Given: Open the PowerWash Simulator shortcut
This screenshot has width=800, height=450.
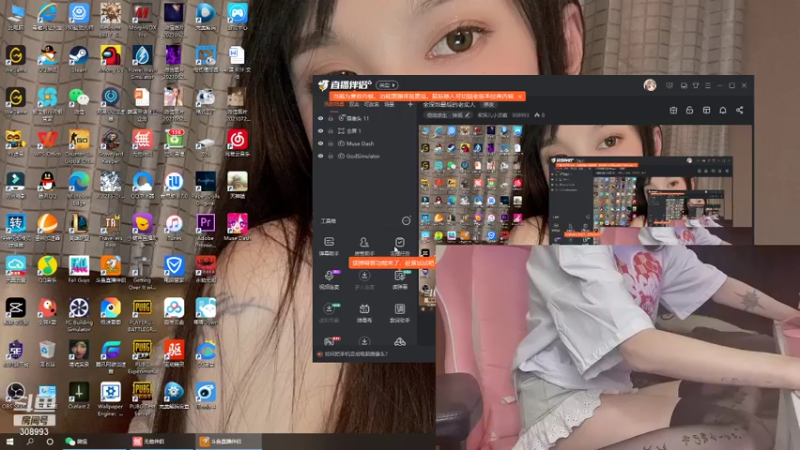Looking at the screenshot, I should point(142,61).
